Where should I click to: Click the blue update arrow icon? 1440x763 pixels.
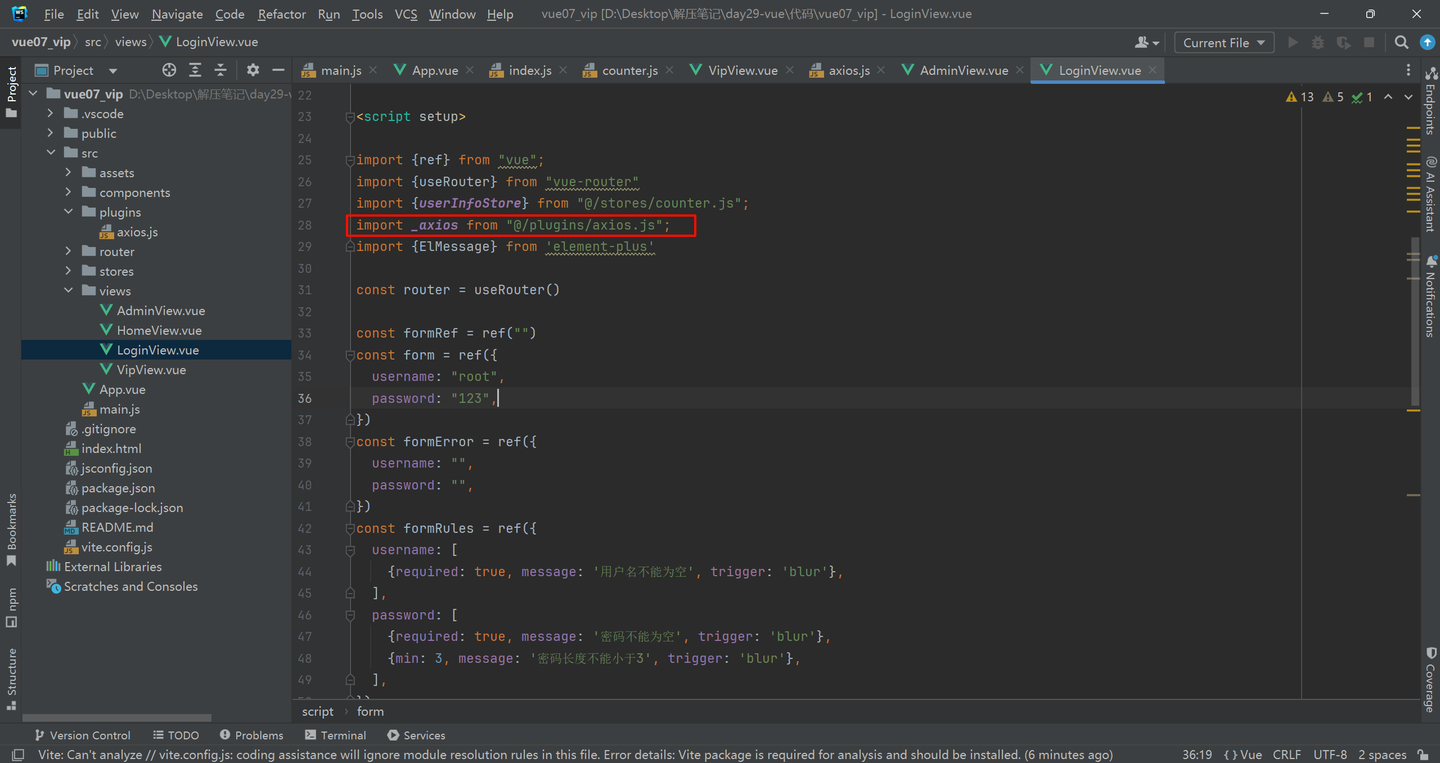click(x=1427, y=42)
